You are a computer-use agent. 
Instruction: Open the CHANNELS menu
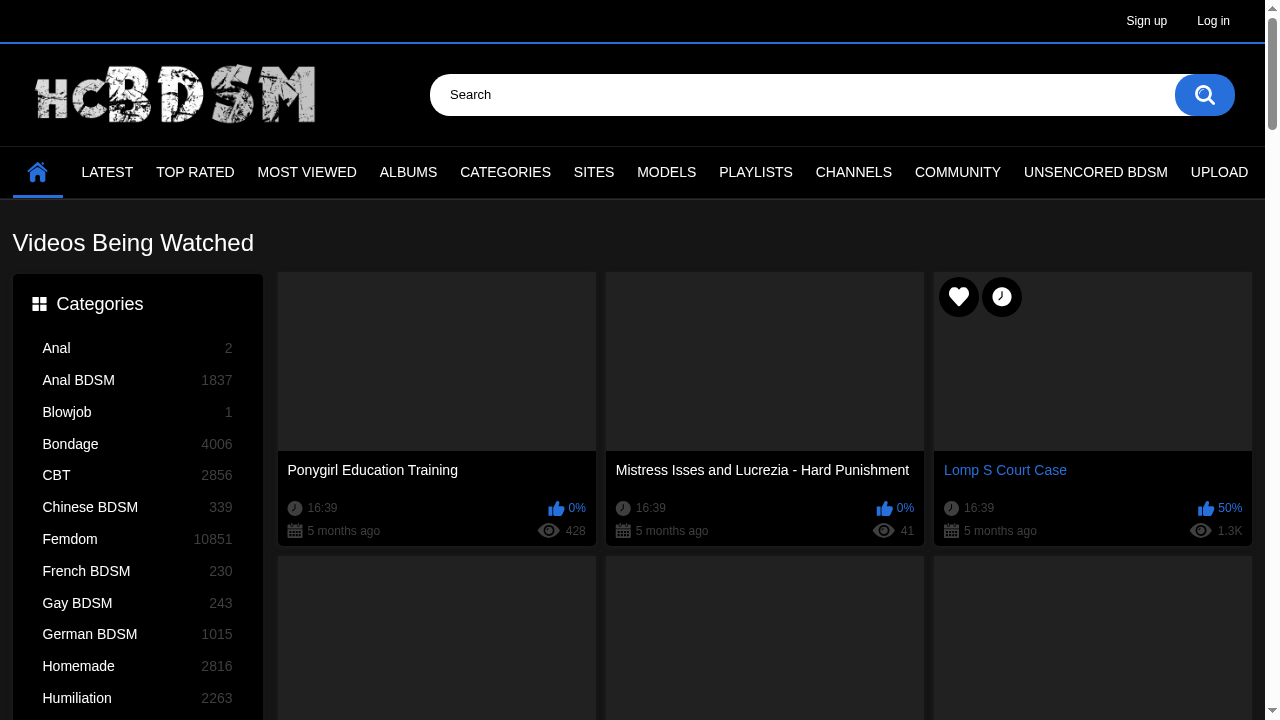tap(853, 172)
